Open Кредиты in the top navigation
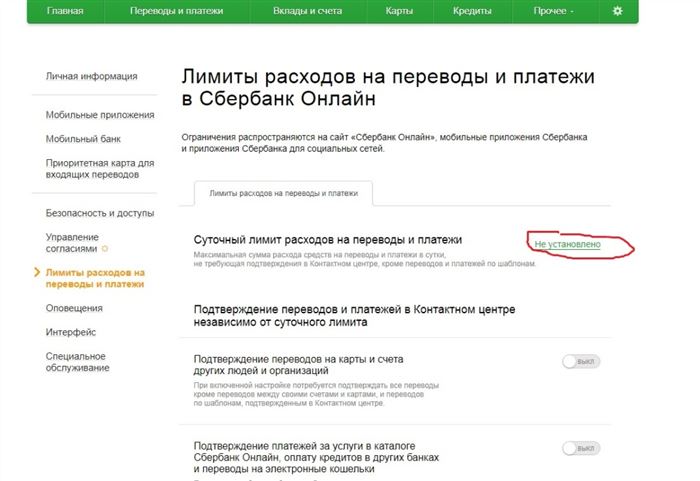The image size is (700, 481). tap(472, 11)
